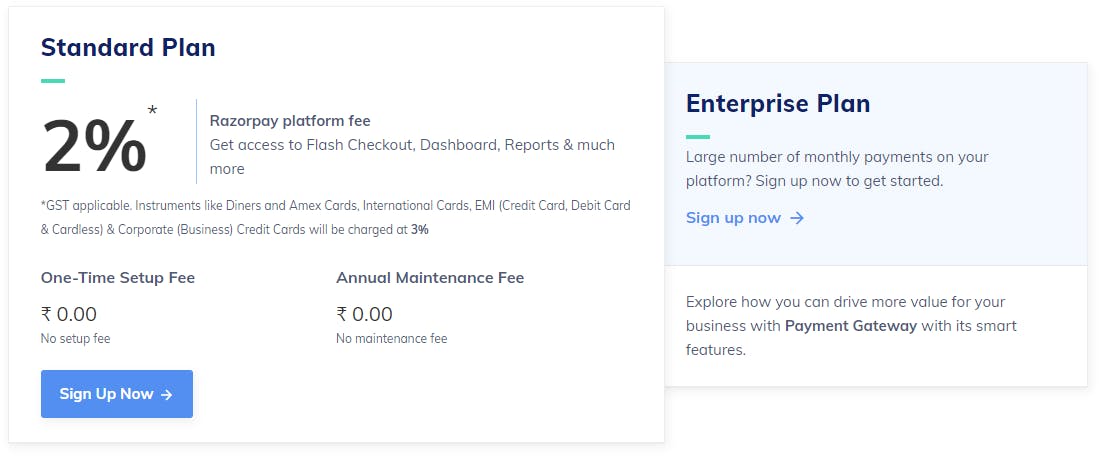The height and width of the screenshot is (456, 1108).
Task: Click the arrow icon beside Enterprise sign up link
Action: pyautogui.click(x=797, y=218)
